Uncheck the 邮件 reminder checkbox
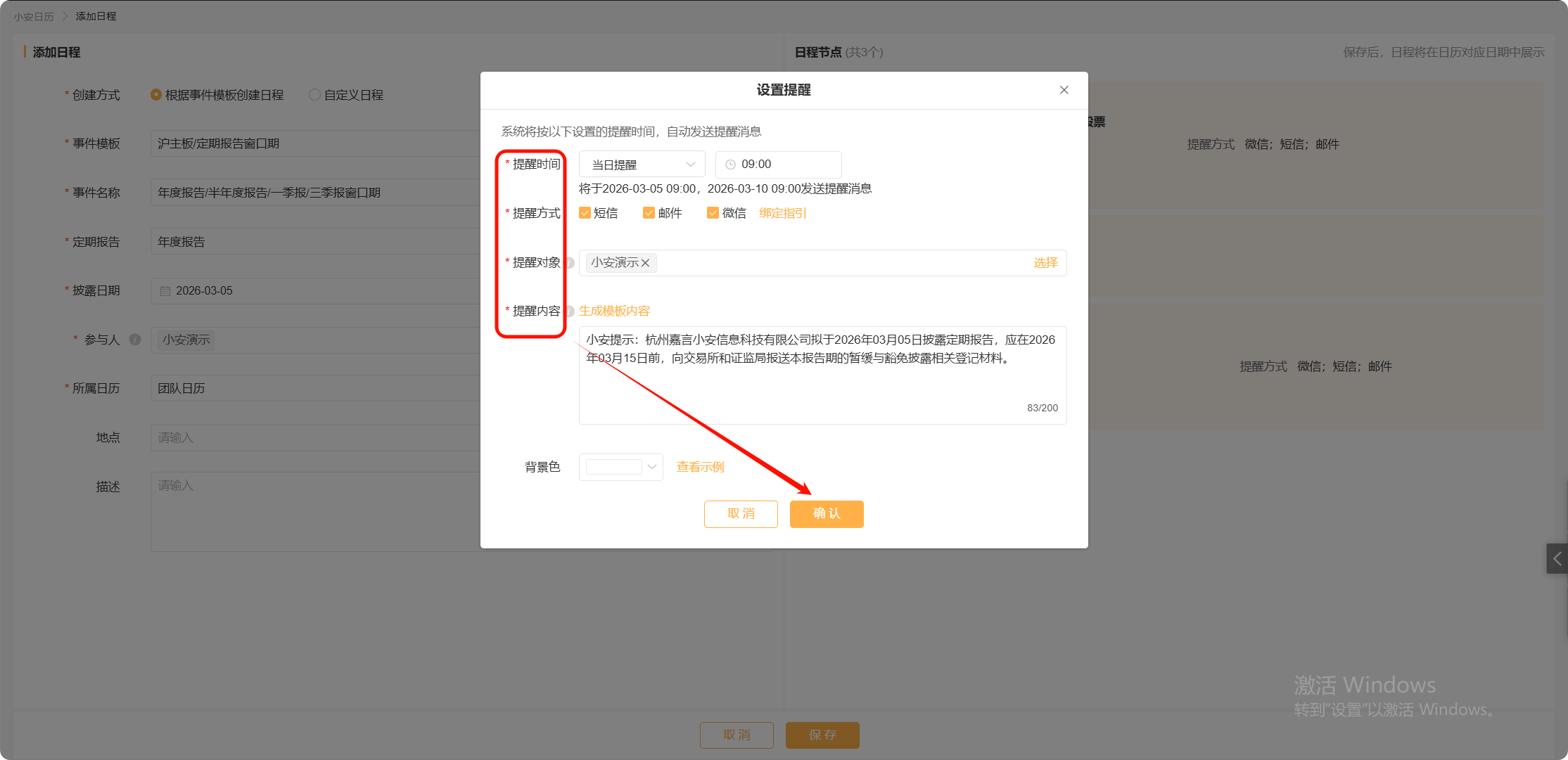Screen dimensions: 1568x760 pos(649,213)
